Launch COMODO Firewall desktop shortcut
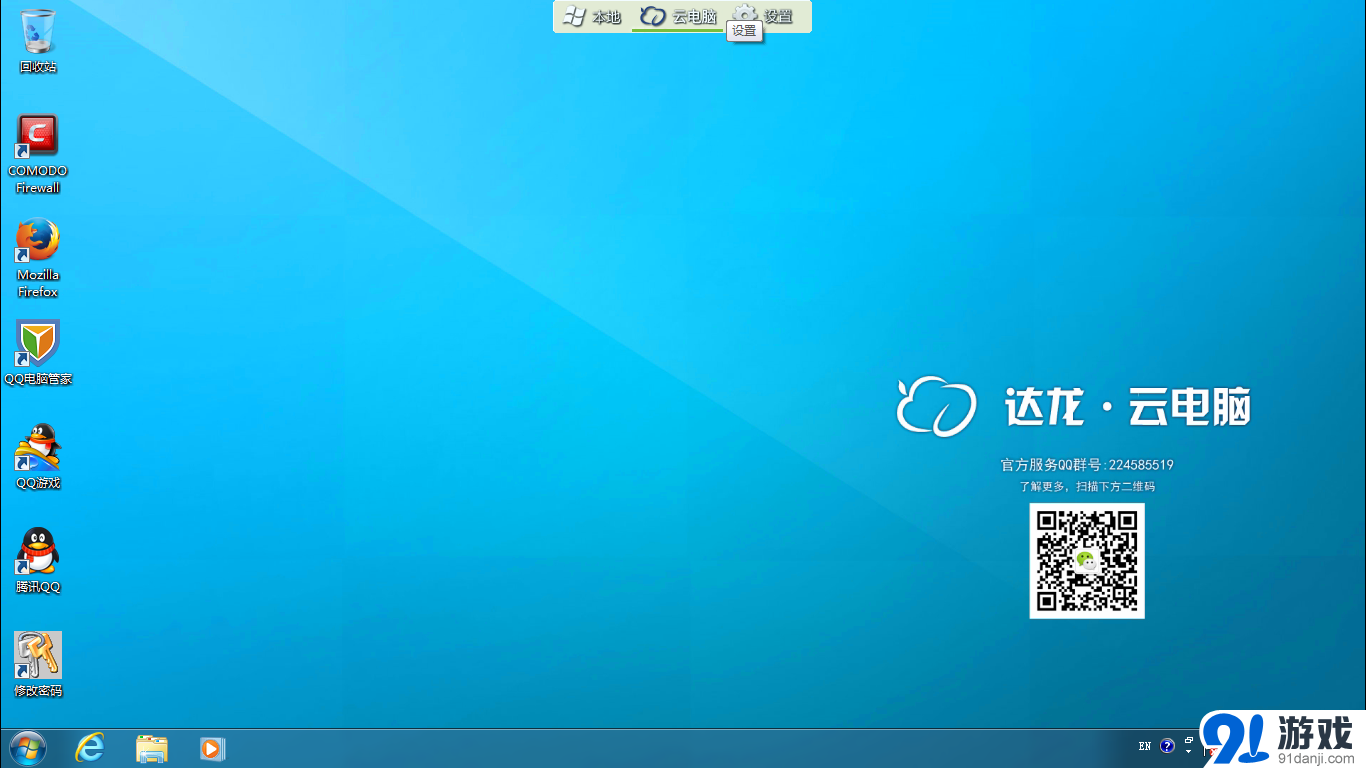Screen dimensions: 1366x768 point(38,153)
